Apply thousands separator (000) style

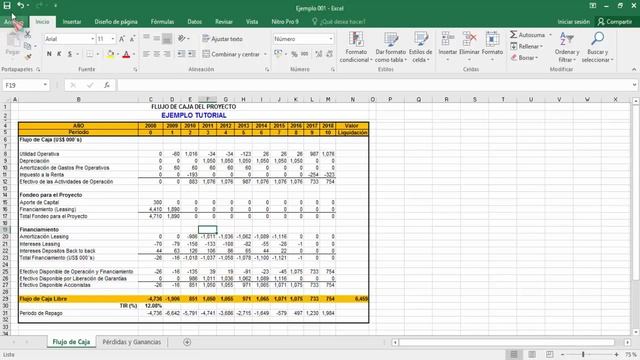[304, 54]
